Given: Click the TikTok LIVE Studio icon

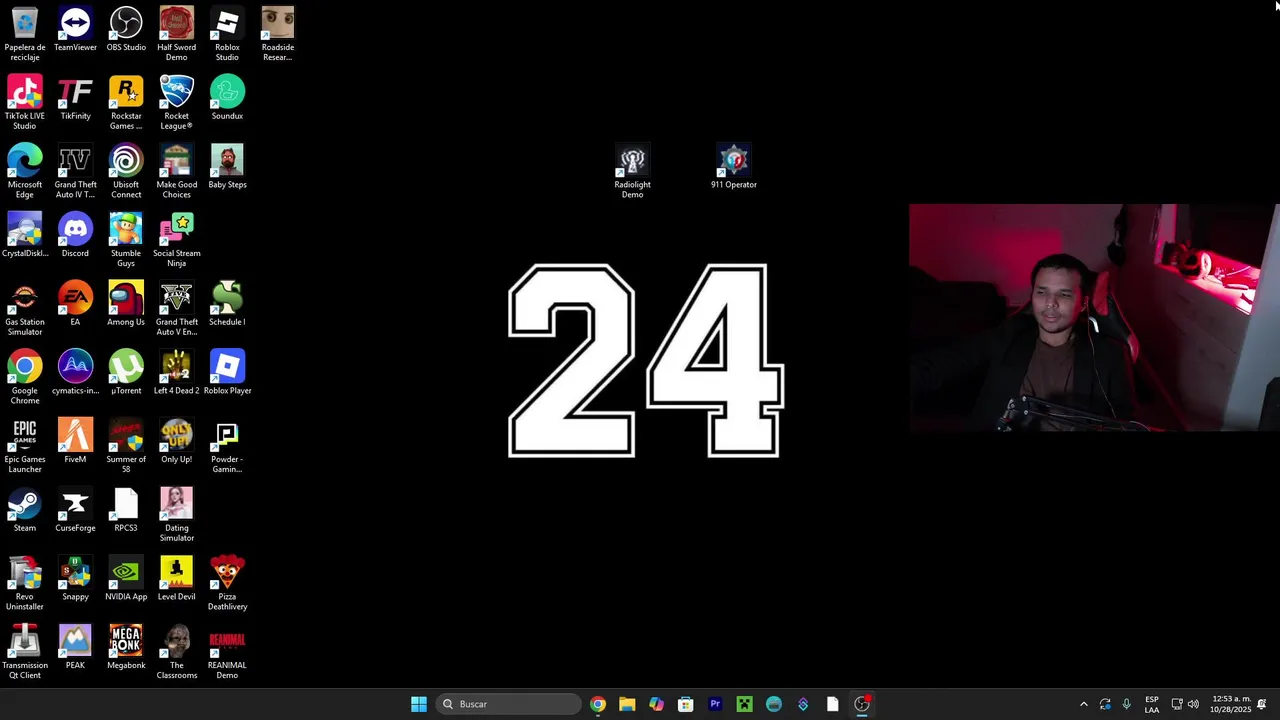Looking at the screenshot, I should (25, 103).
